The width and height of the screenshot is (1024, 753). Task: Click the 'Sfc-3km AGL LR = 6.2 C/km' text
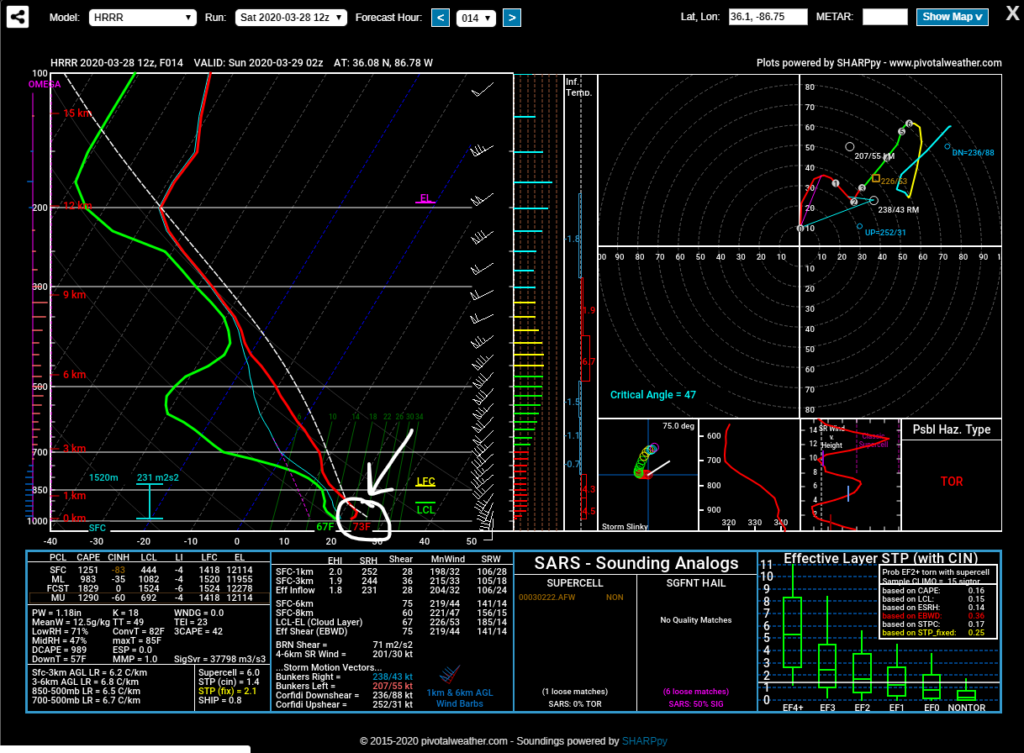(89, 673)
